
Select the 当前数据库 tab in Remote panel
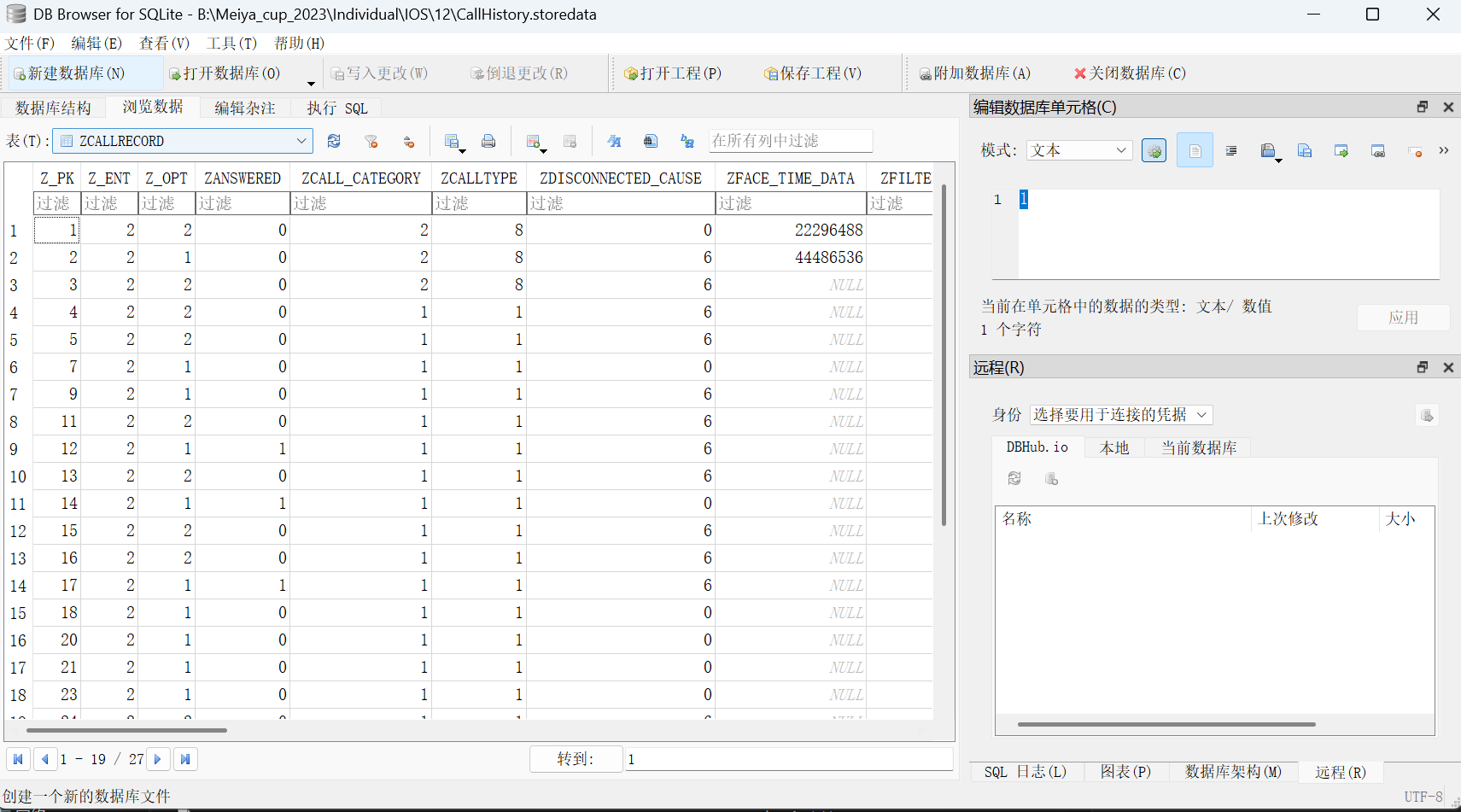(x=1199, y=447)
